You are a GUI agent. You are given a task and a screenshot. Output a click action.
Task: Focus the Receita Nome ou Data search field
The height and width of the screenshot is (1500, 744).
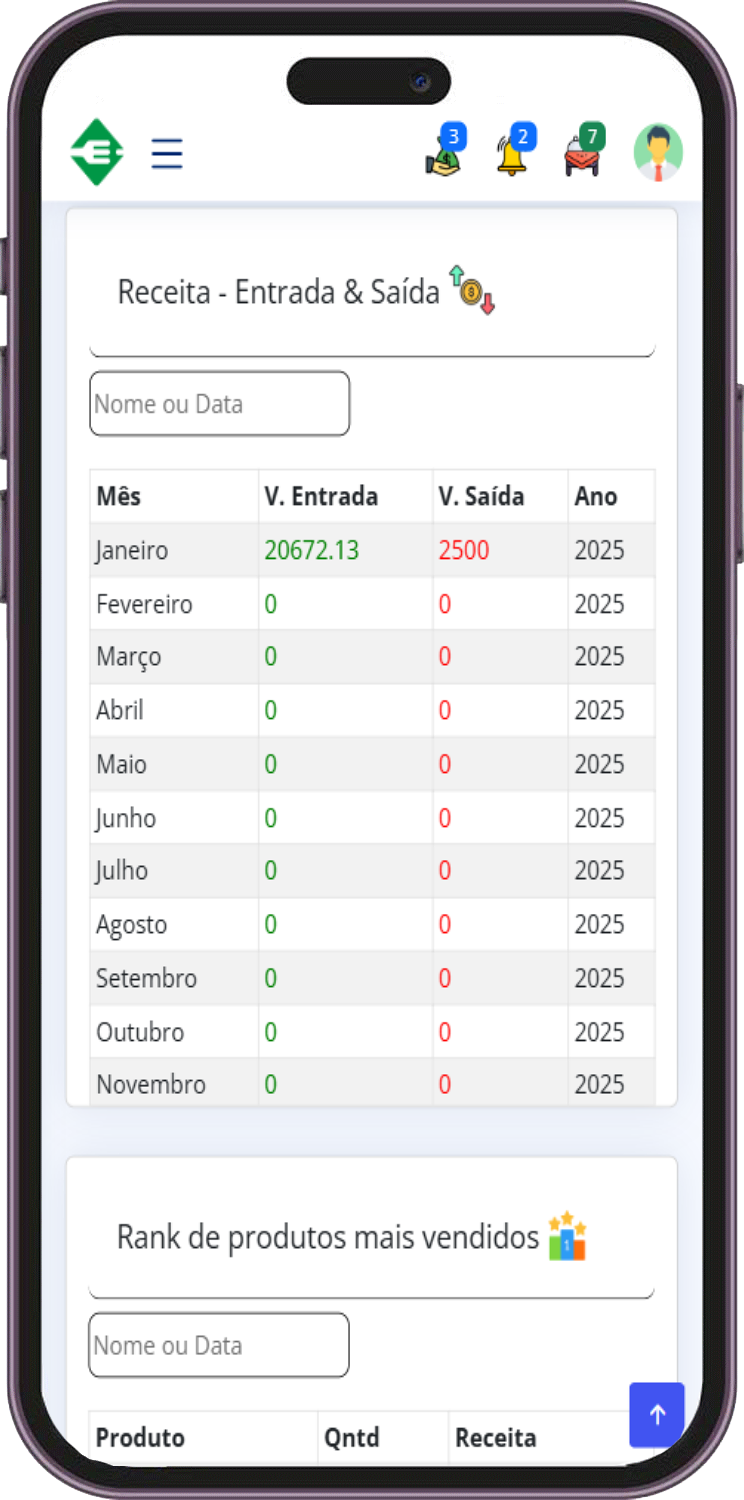220,404
